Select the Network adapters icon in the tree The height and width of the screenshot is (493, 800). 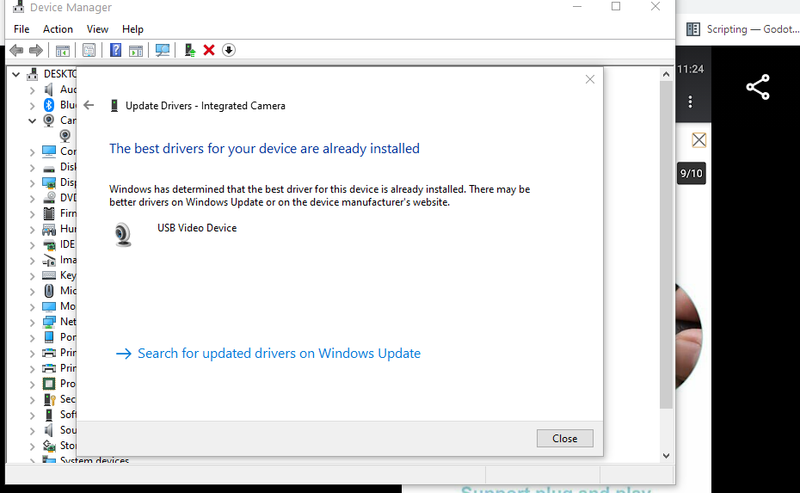pyautogui.click(x=49, y=322)
